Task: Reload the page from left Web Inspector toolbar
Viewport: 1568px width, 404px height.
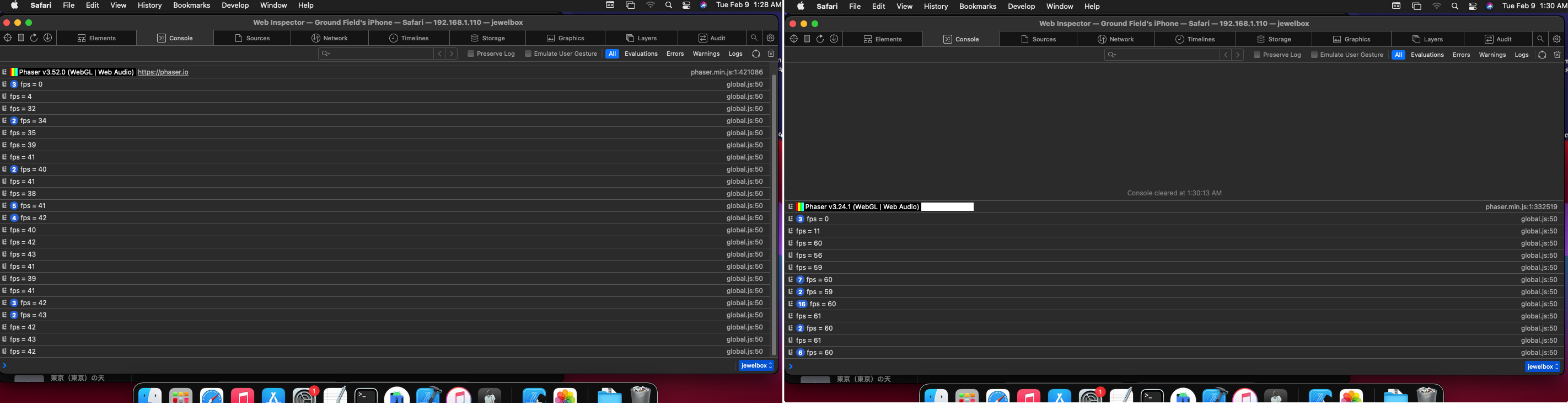Action: pyautogui.click(x=34, y=38)
